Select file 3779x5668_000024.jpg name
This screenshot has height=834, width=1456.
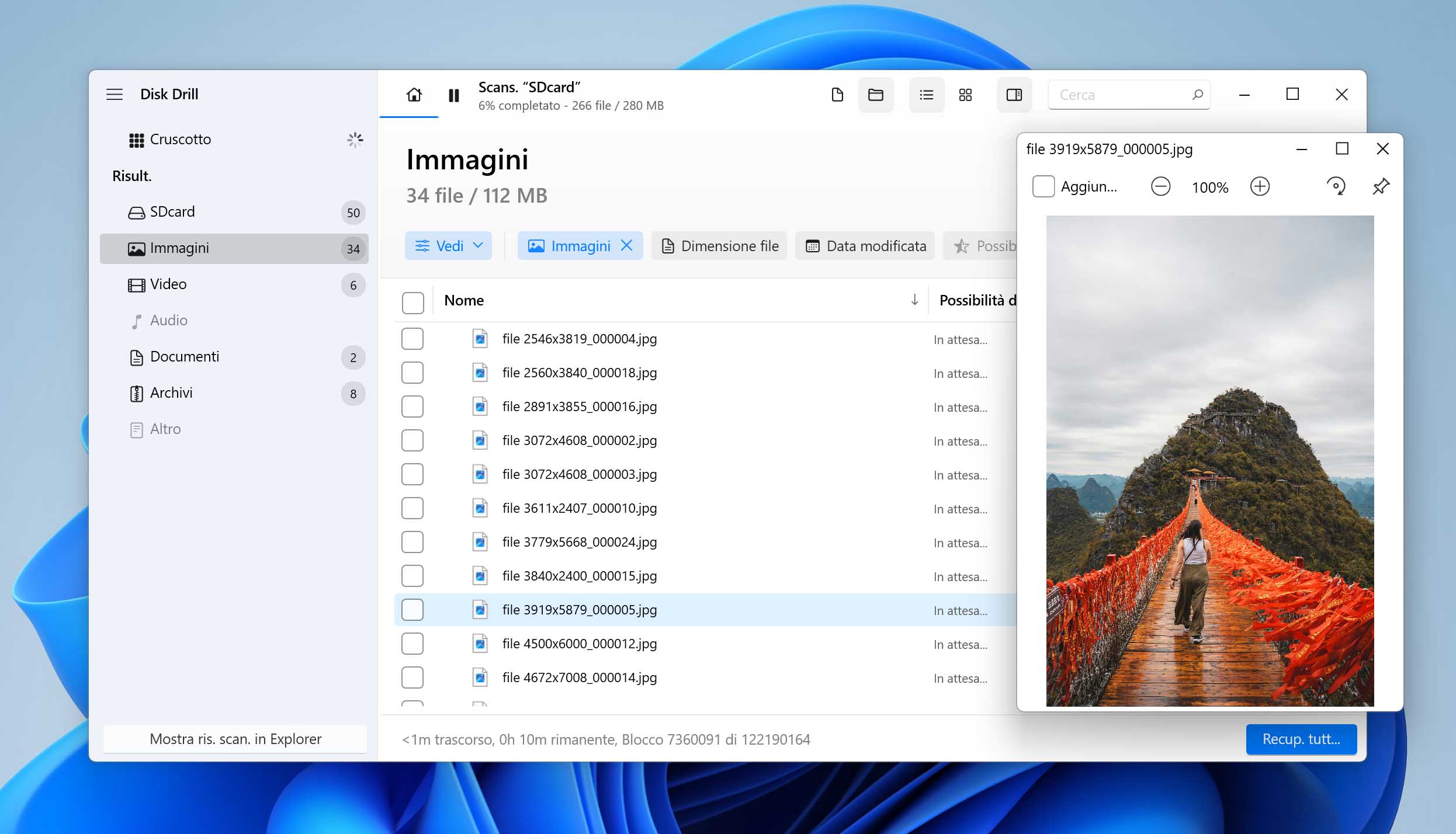[580, 542]
